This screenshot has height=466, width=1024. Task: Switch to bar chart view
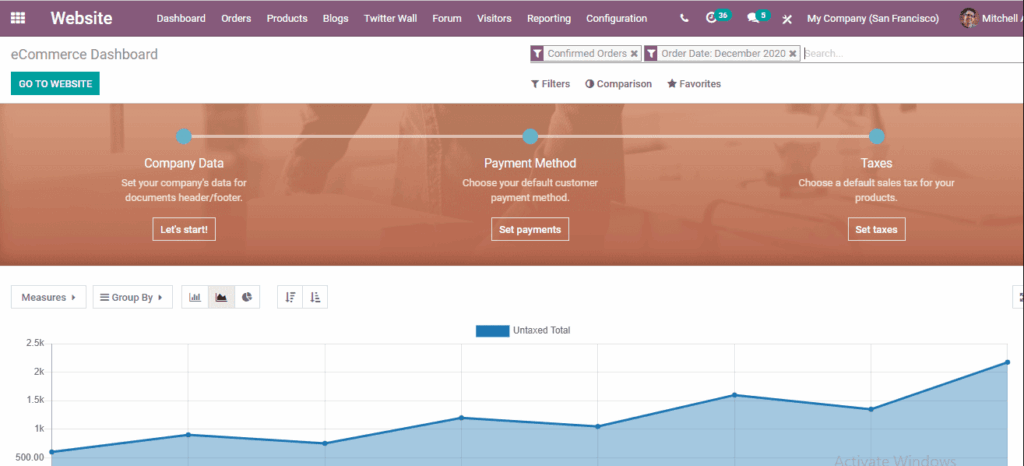click(x=195, y=297)
